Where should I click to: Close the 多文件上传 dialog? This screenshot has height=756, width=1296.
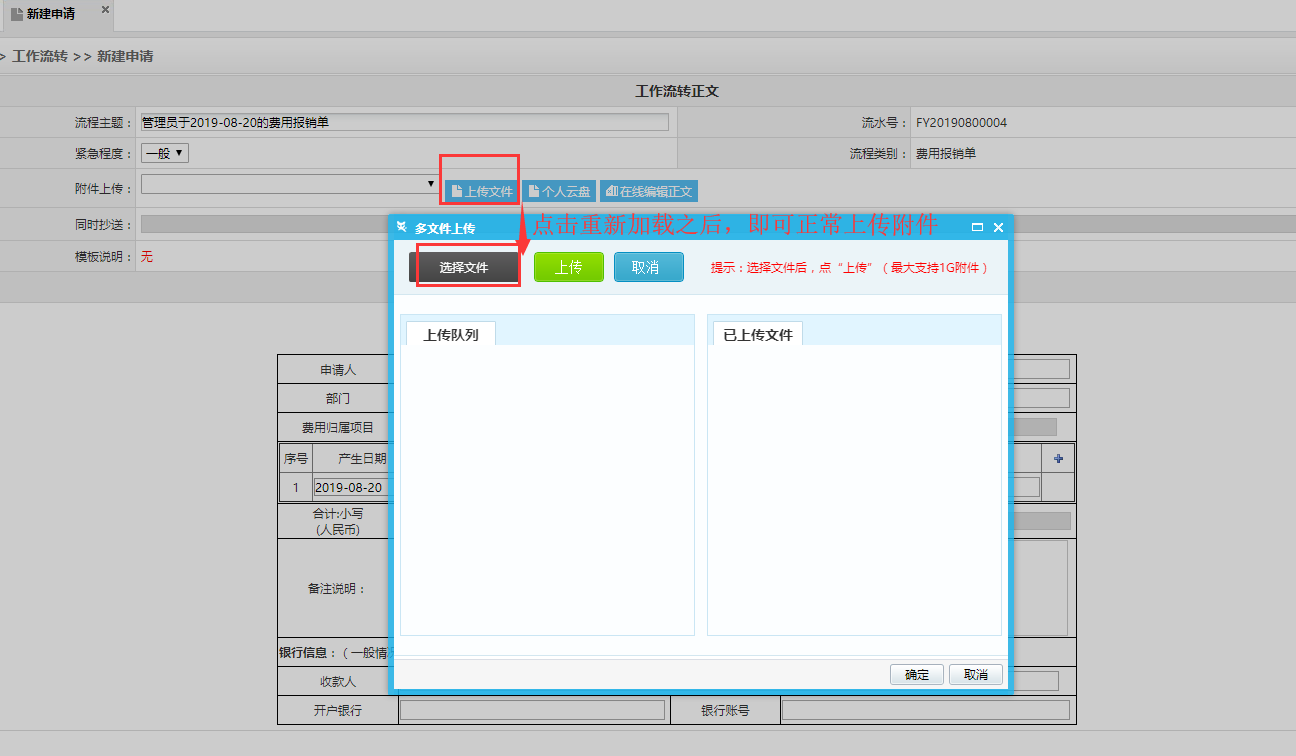[998, 228]
